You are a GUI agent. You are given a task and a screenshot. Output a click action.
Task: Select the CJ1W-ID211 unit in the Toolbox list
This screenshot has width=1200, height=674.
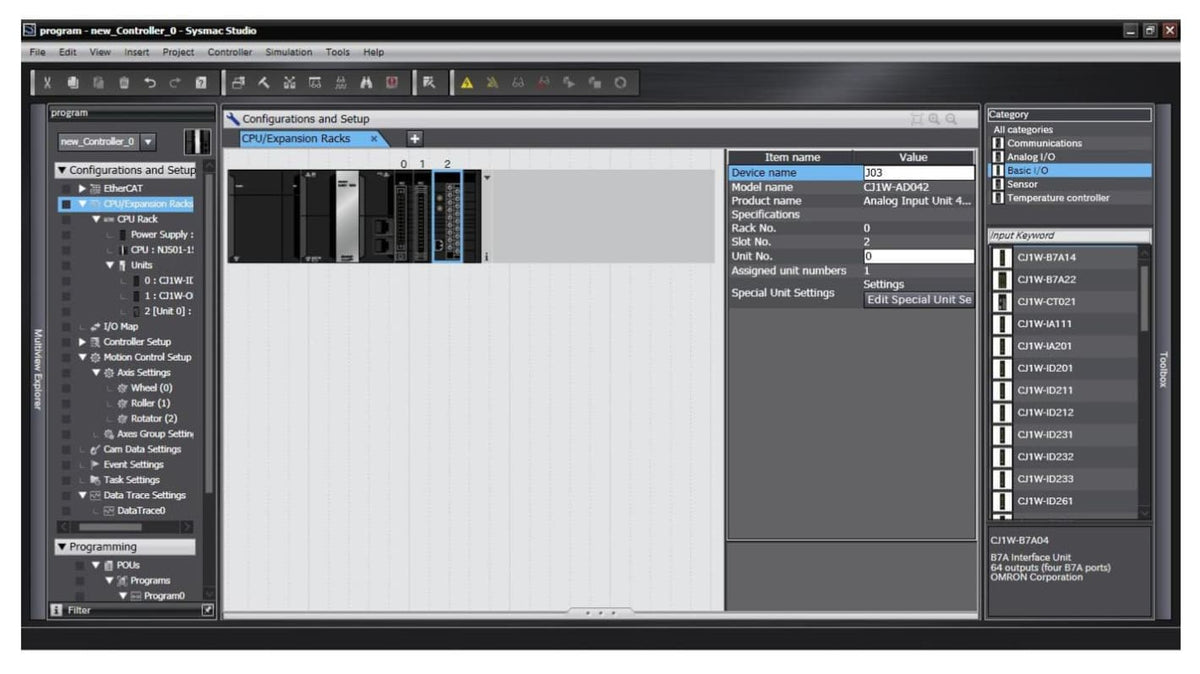point(1064,390)
